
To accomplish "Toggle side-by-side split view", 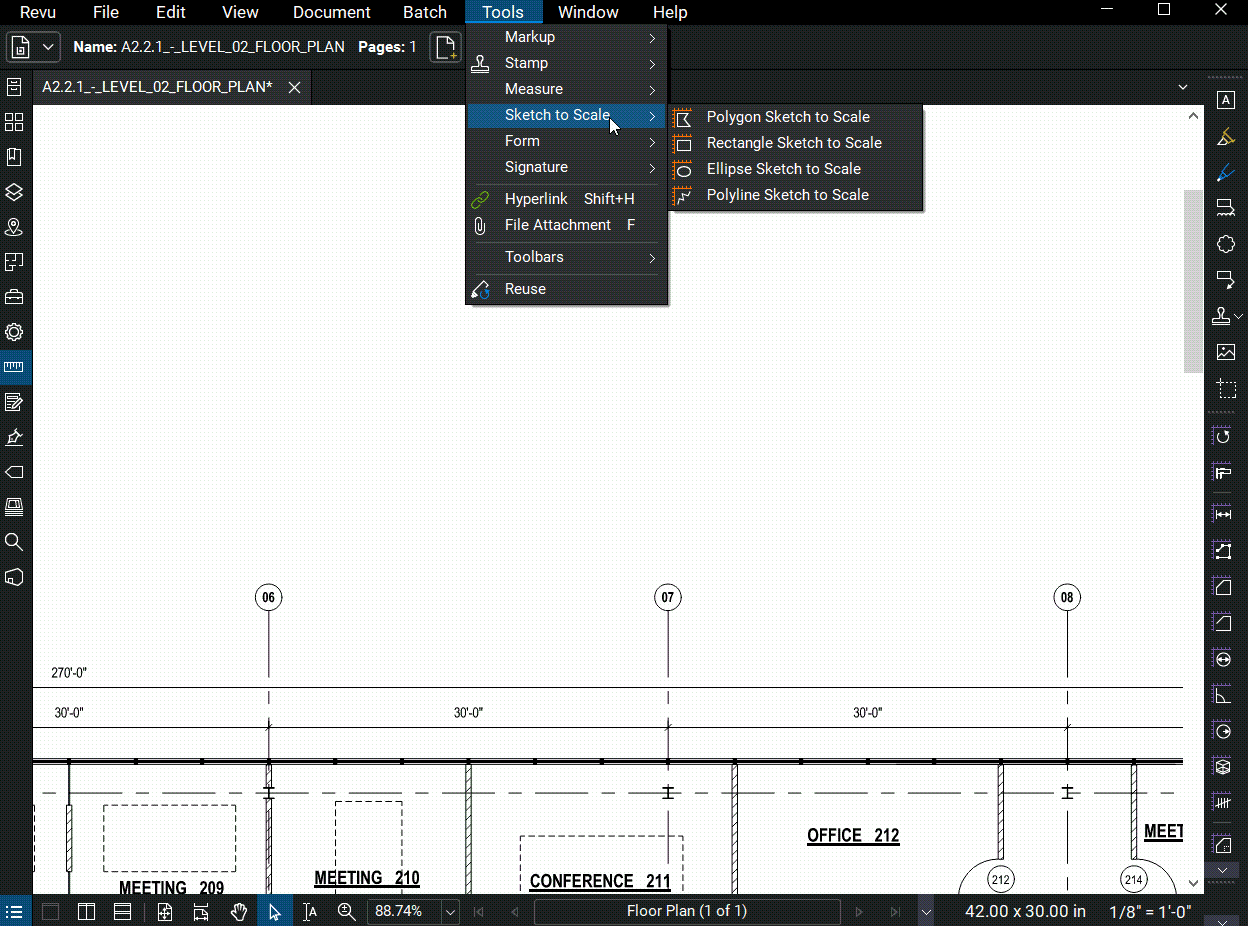I will [x=86, y=911].
